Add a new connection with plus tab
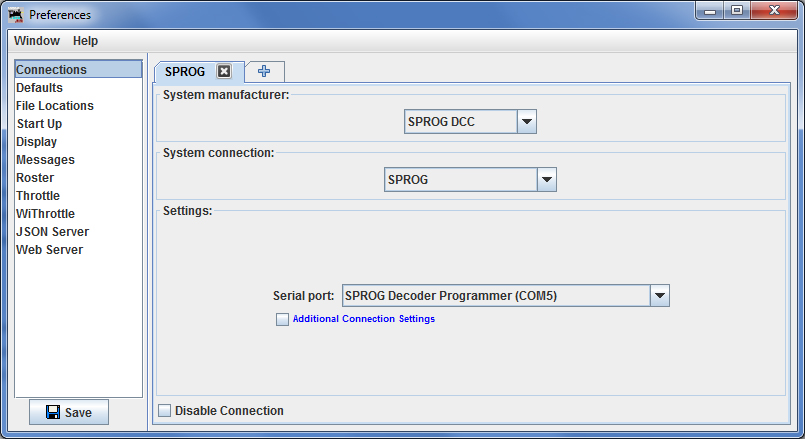The image size is (805, 439). coord(264,71)
